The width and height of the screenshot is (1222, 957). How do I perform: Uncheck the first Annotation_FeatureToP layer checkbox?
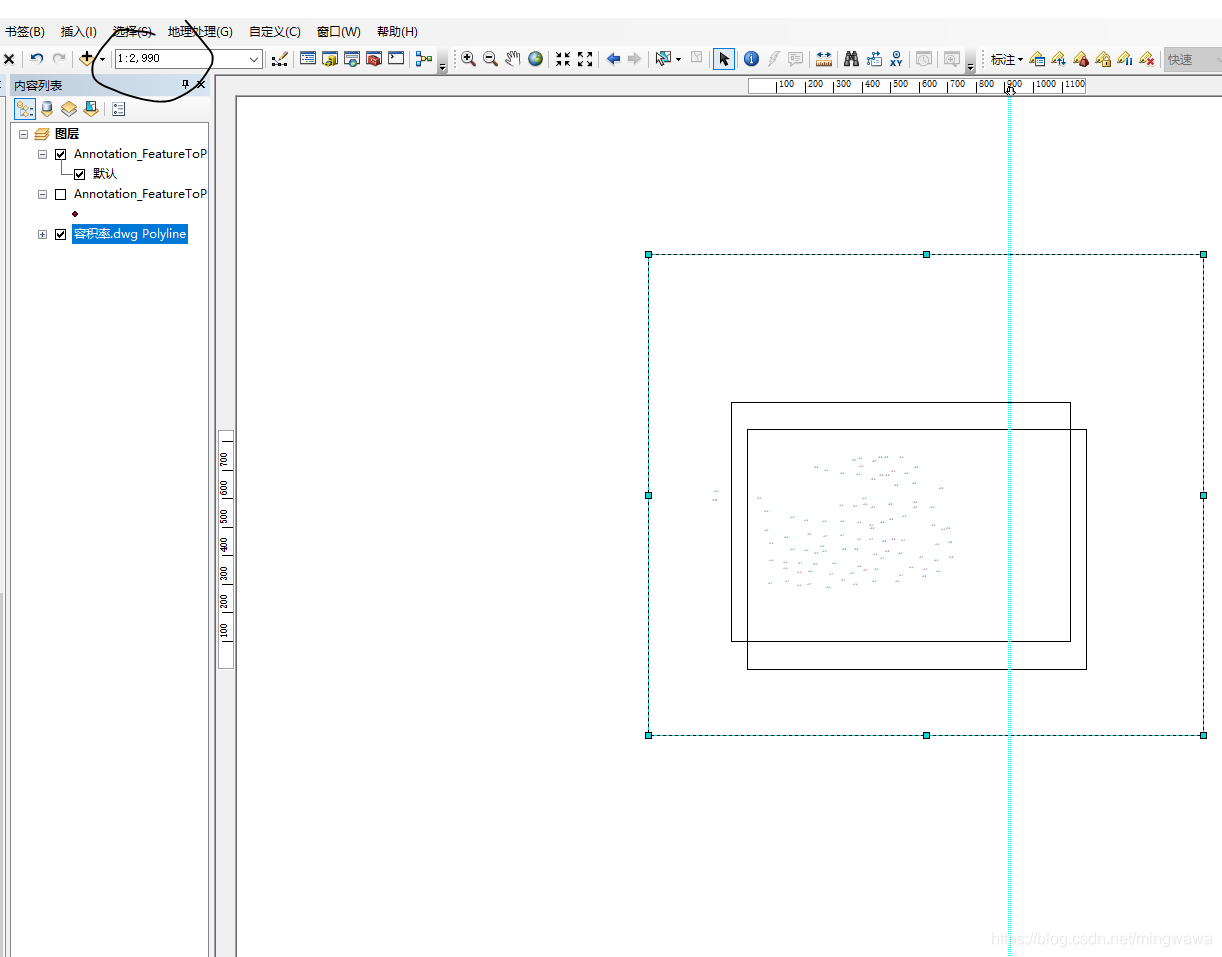61,154
